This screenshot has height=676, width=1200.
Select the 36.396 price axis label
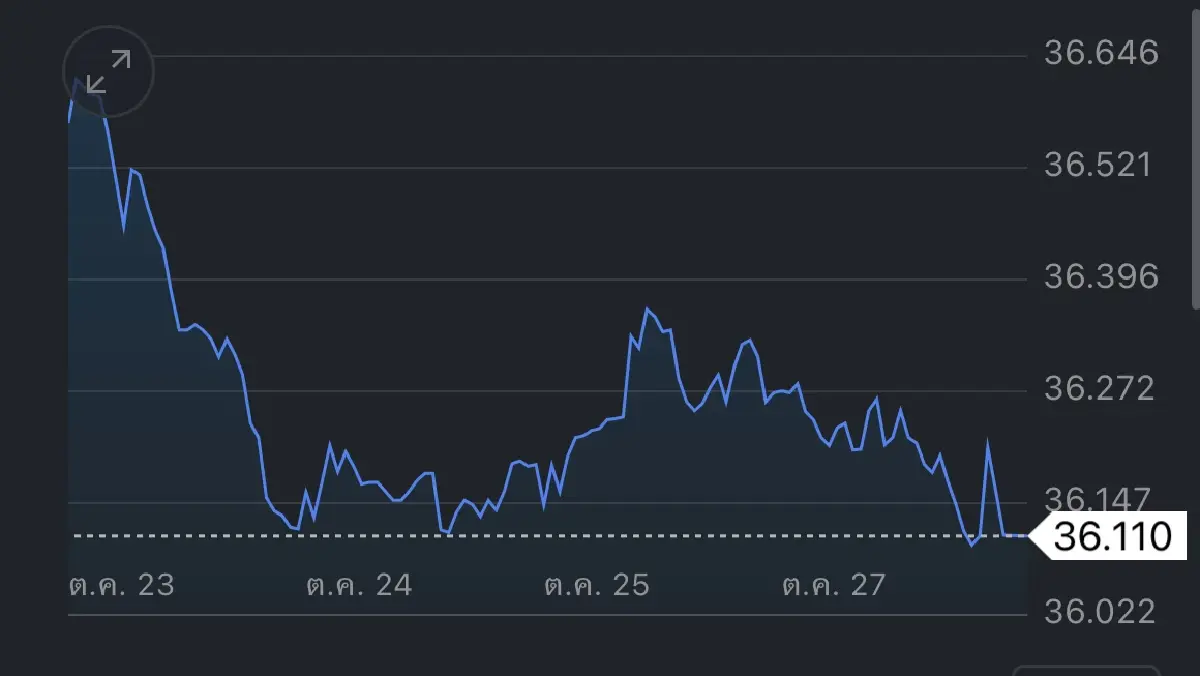(1101, 276)
